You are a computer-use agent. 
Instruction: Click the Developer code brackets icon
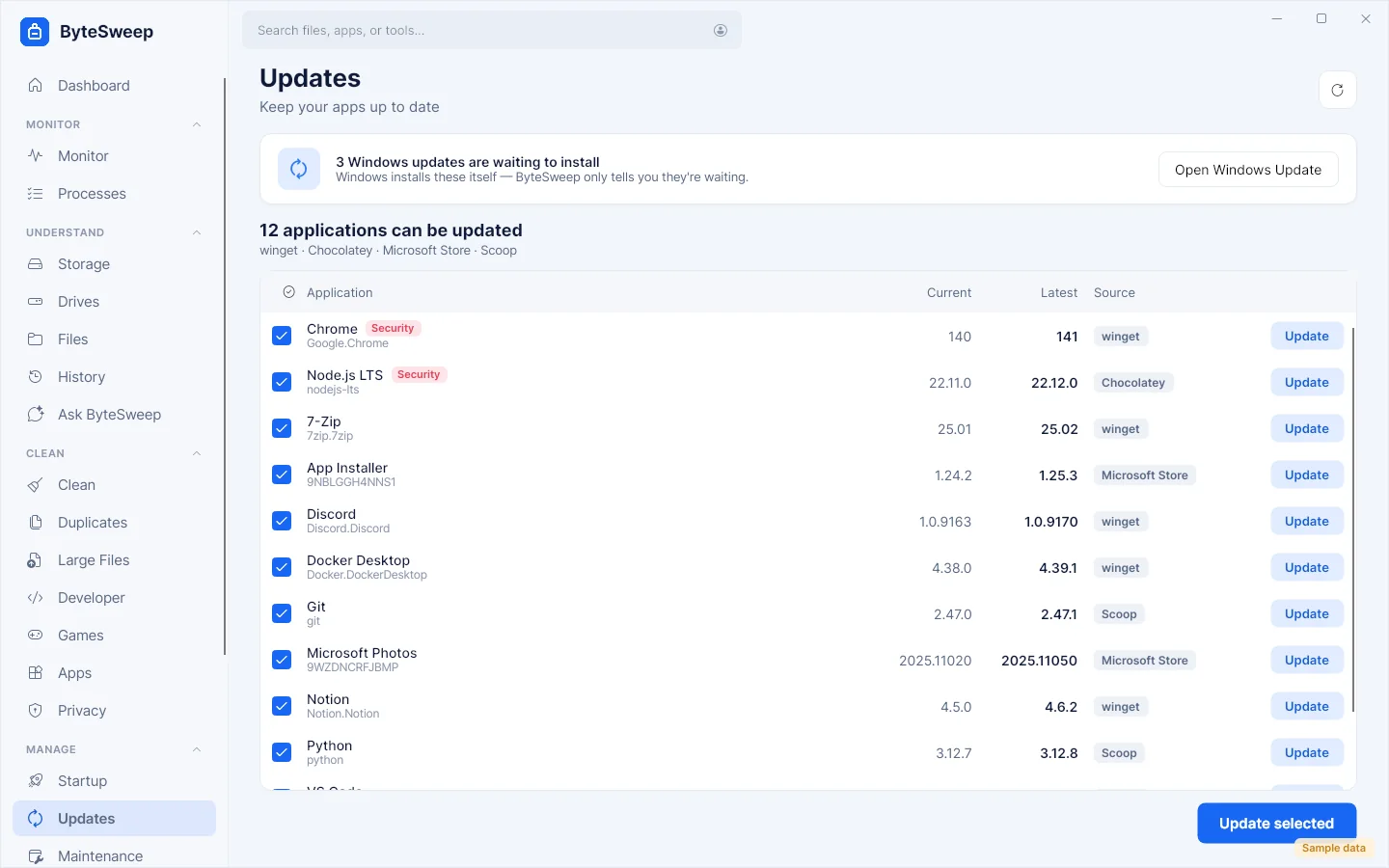[36, 597]
